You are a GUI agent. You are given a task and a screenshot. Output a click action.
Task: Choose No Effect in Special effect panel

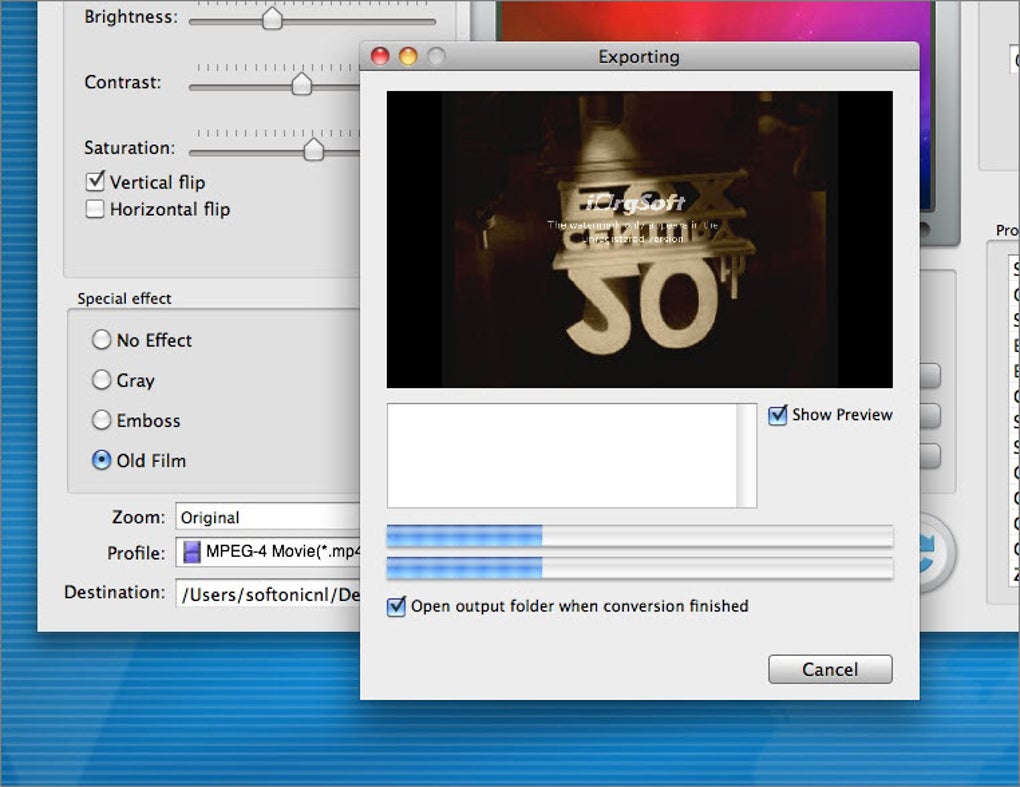101,340
